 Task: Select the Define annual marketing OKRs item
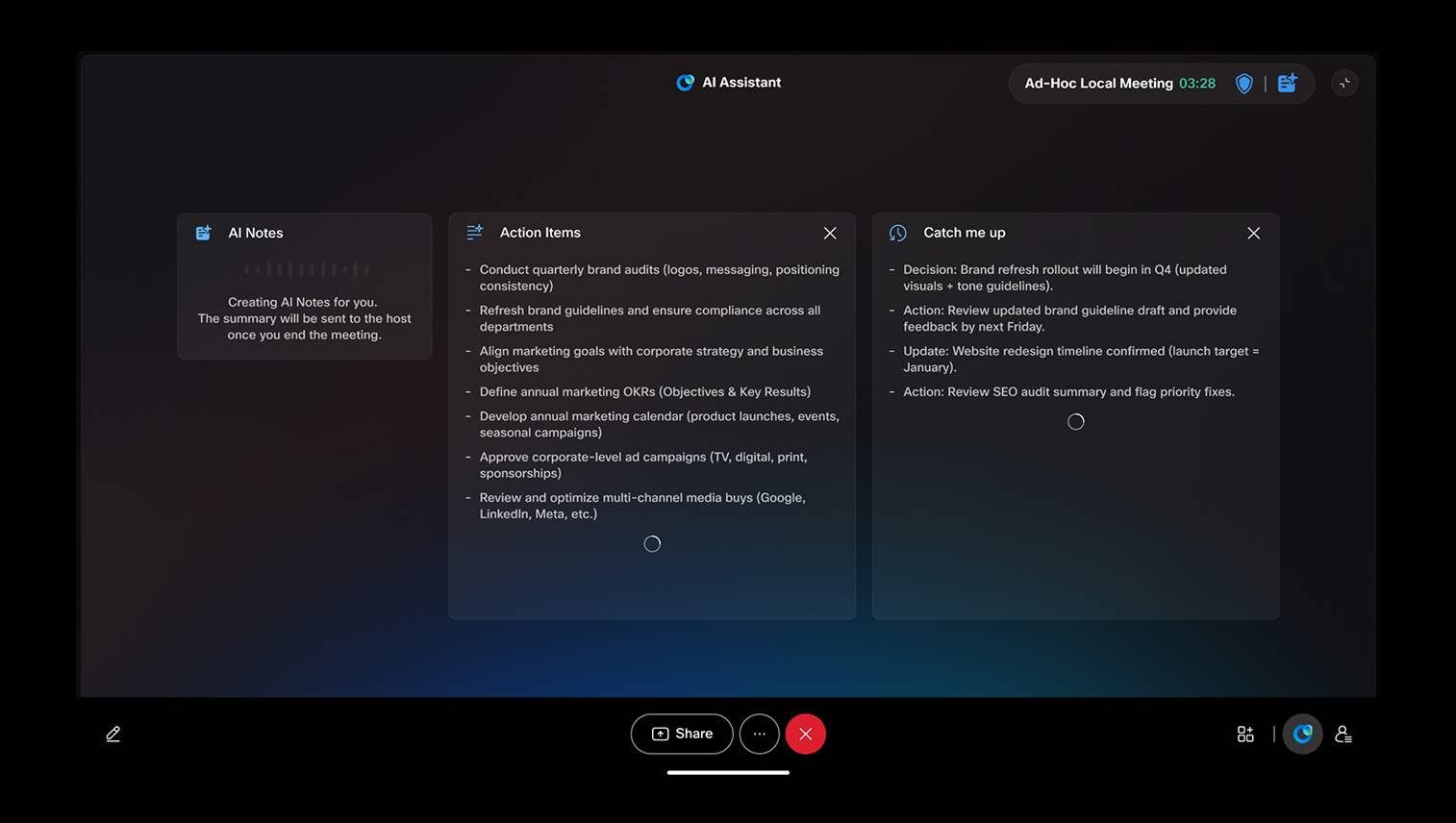point(644,392)
